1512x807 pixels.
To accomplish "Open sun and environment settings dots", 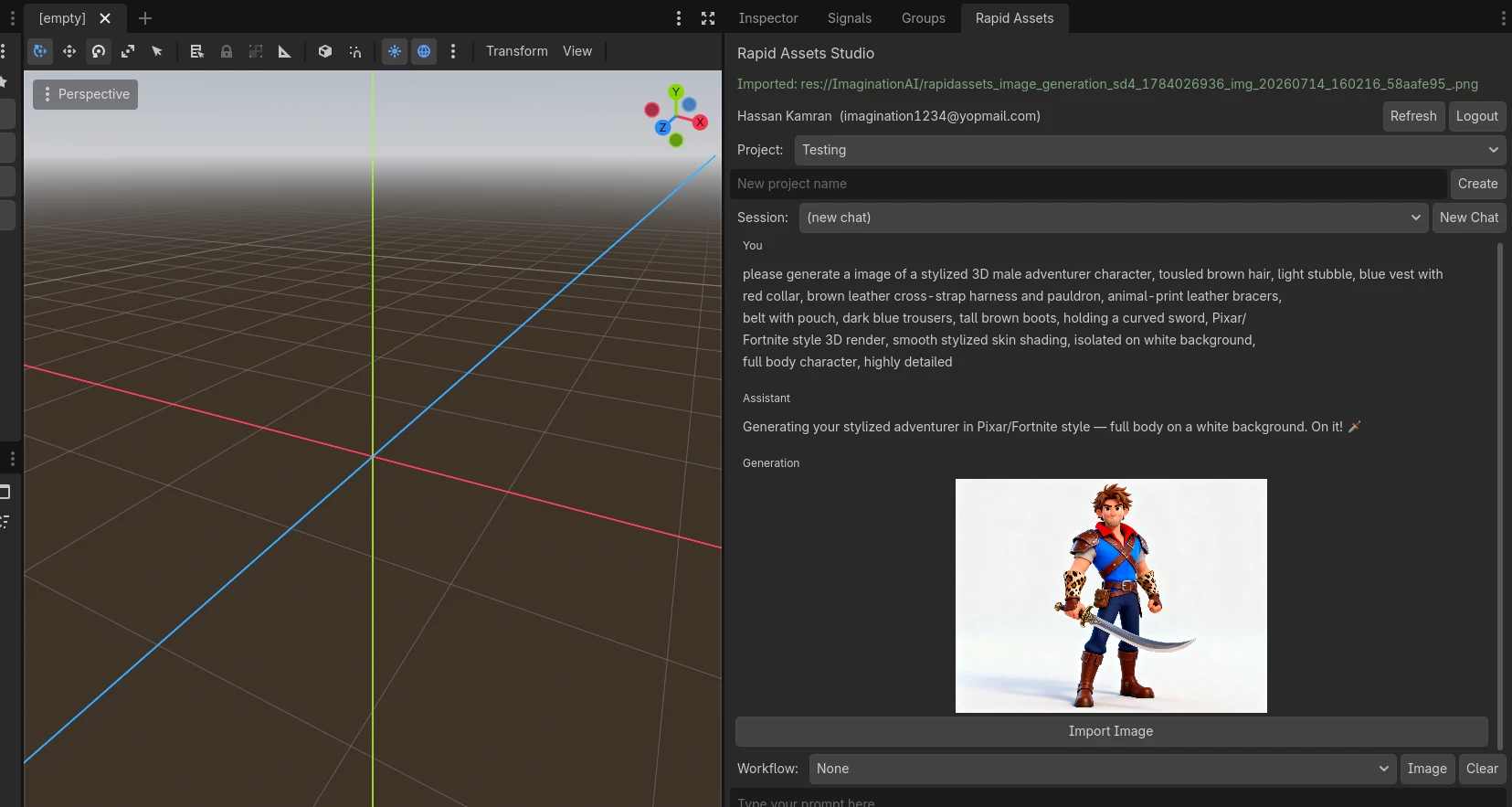I will click(x=453, y=51).
